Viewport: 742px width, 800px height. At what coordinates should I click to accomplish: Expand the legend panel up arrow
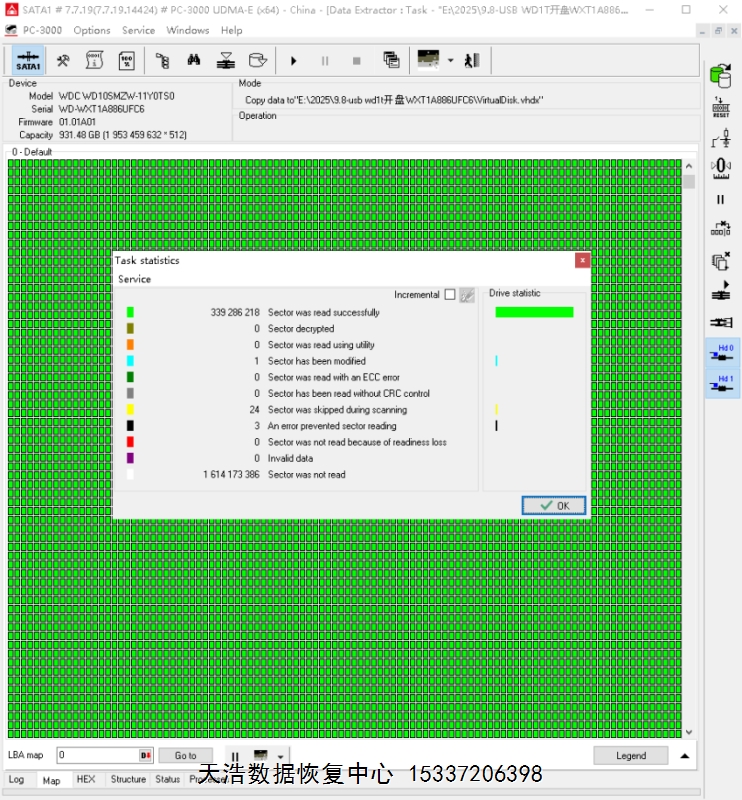coord(685,756)
